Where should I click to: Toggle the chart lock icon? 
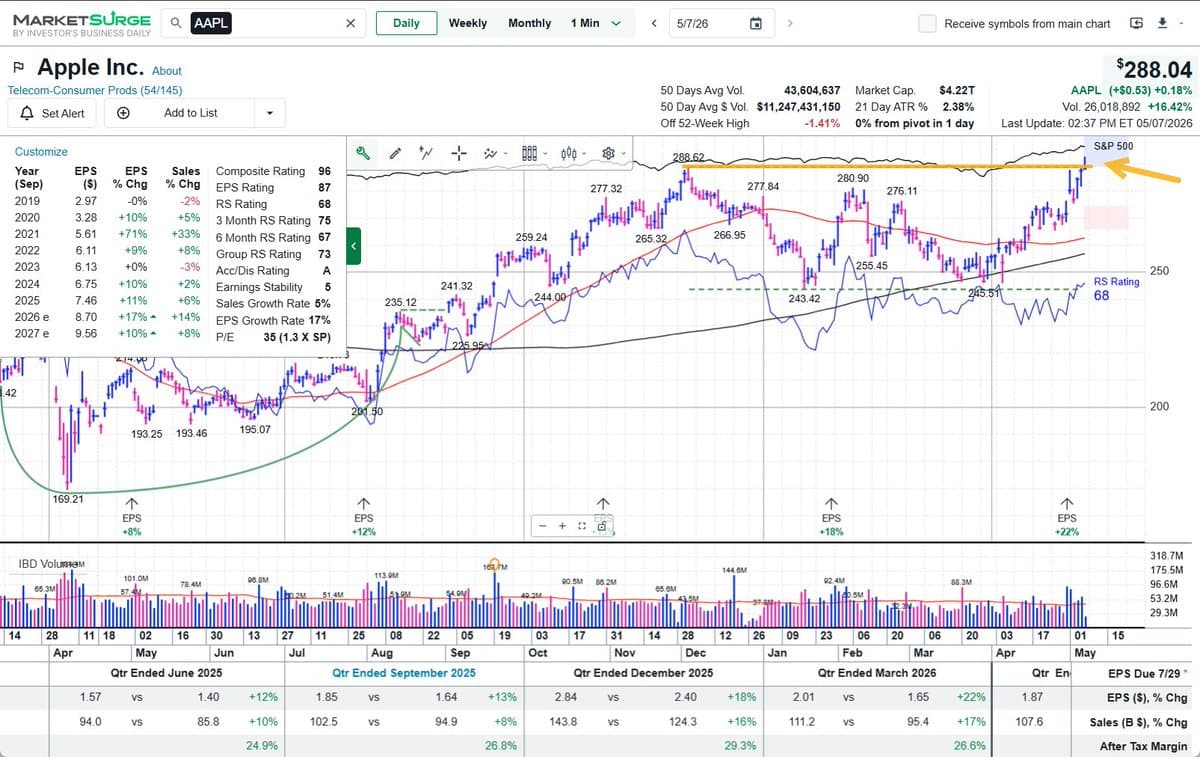(601, 525)
